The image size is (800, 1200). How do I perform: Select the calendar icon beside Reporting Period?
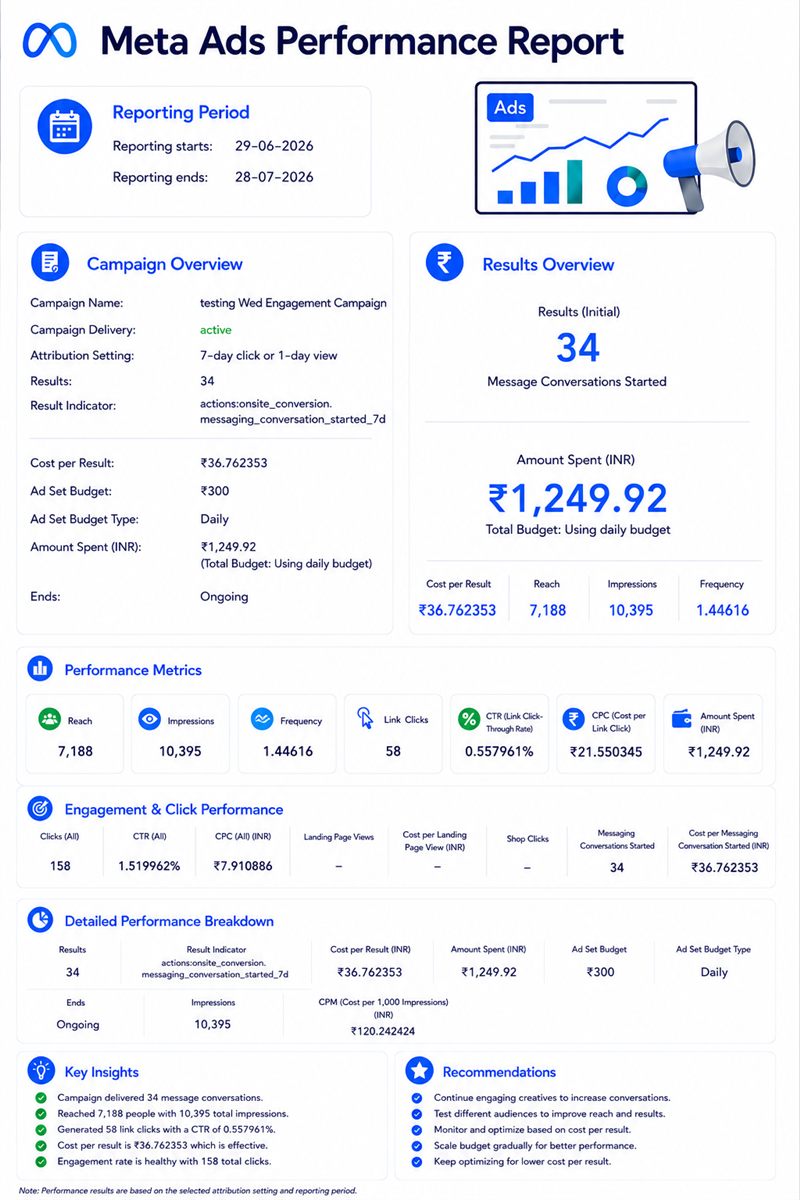(x=64, y=126)
